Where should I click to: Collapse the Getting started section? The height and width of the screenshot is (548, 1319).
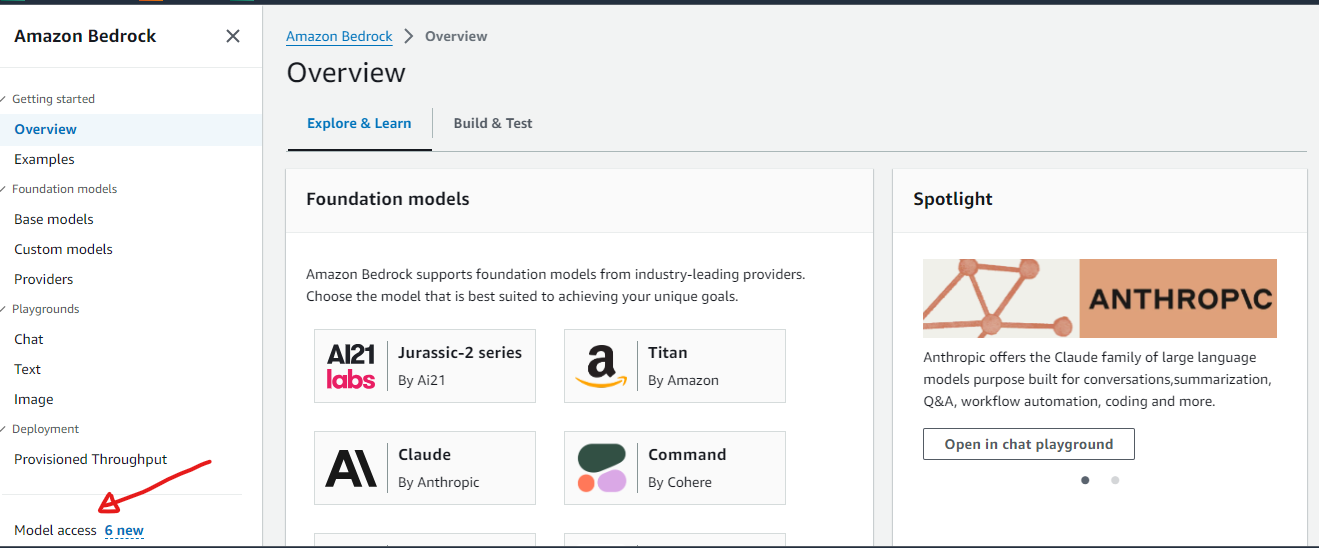6,99
